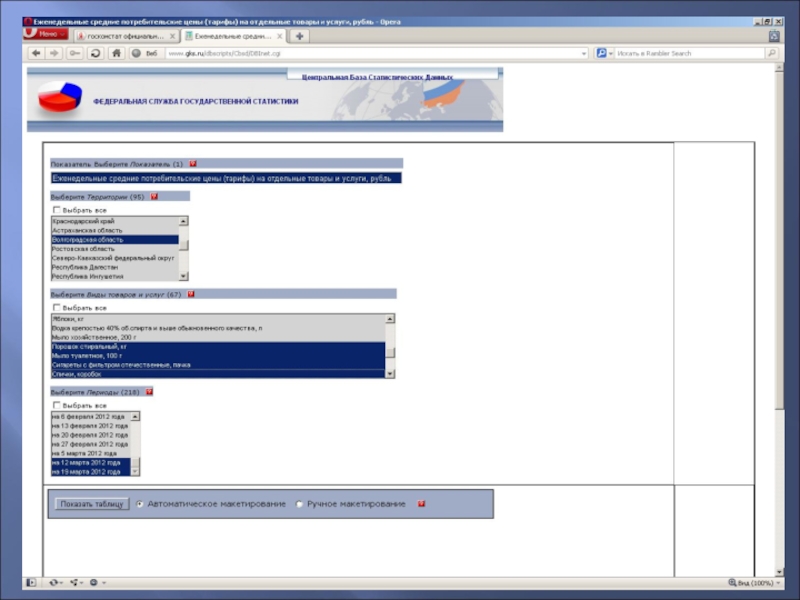
Task: Click the main page vertical scrollbar
Action: [x=779, y=319]
